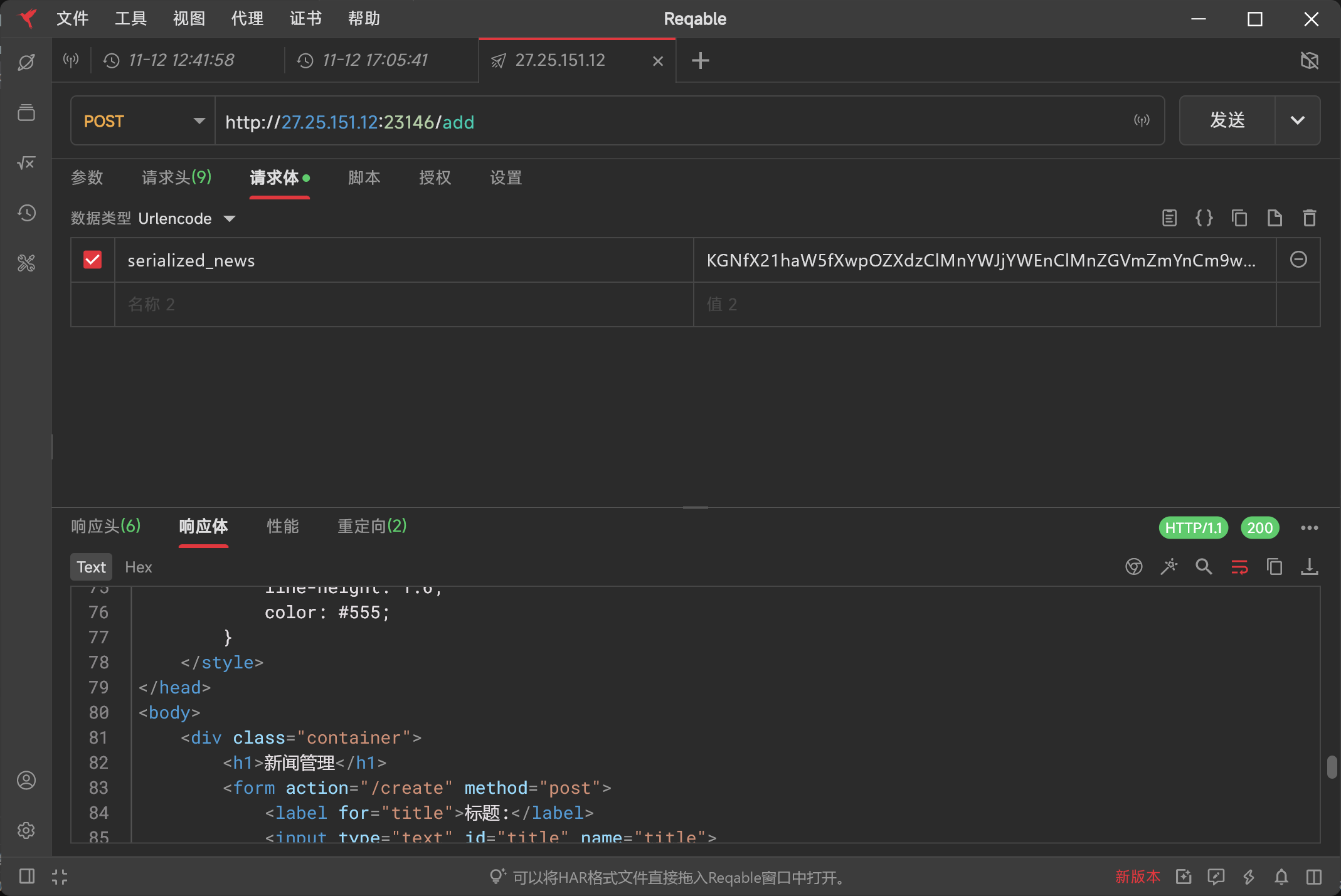Click the beautify magic wand icon
This screenshot has width=1341, height=896.
point(1169,567)
